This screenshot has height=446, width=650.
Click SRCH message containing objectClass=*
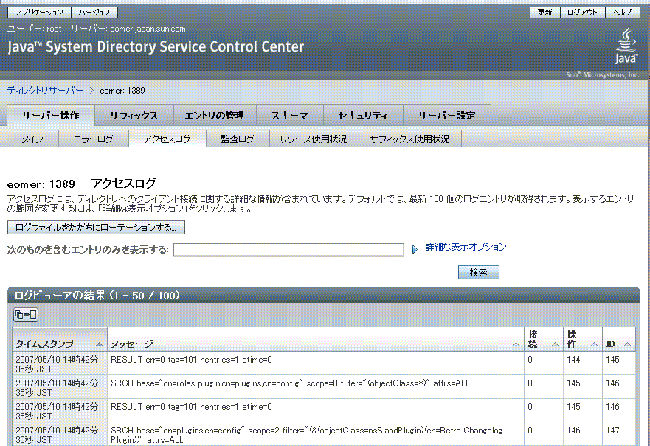pos(289,383)
